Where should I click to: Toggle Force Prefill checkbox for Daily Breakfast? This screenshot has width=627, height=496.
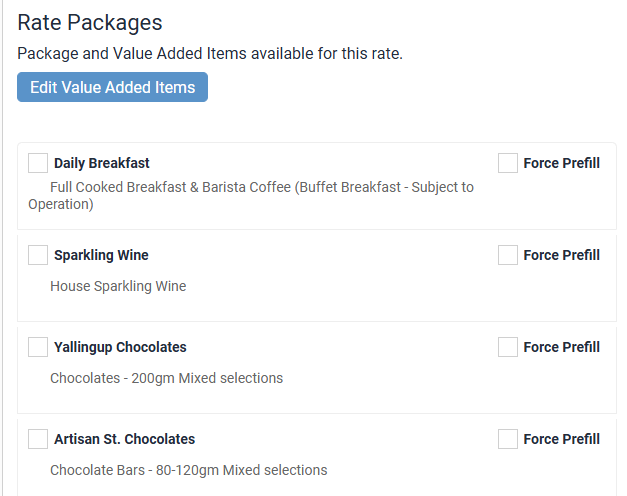(508, 163)
